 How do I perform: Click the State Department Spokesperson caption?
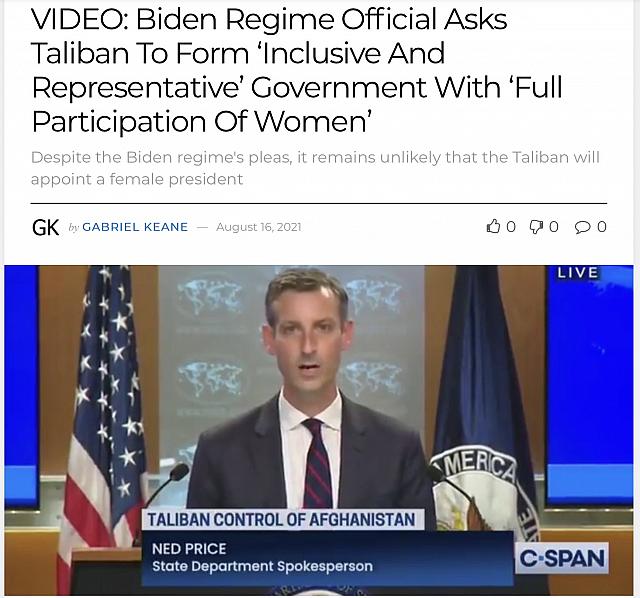click(262, 567)
